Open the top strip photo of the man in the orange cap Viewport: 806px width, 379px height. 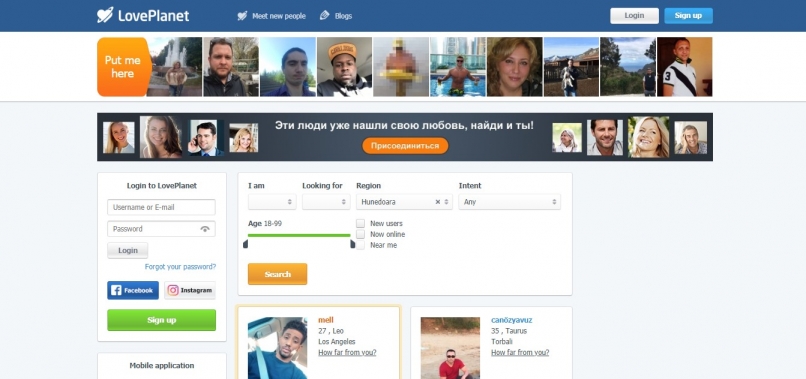tap(344, 67)
